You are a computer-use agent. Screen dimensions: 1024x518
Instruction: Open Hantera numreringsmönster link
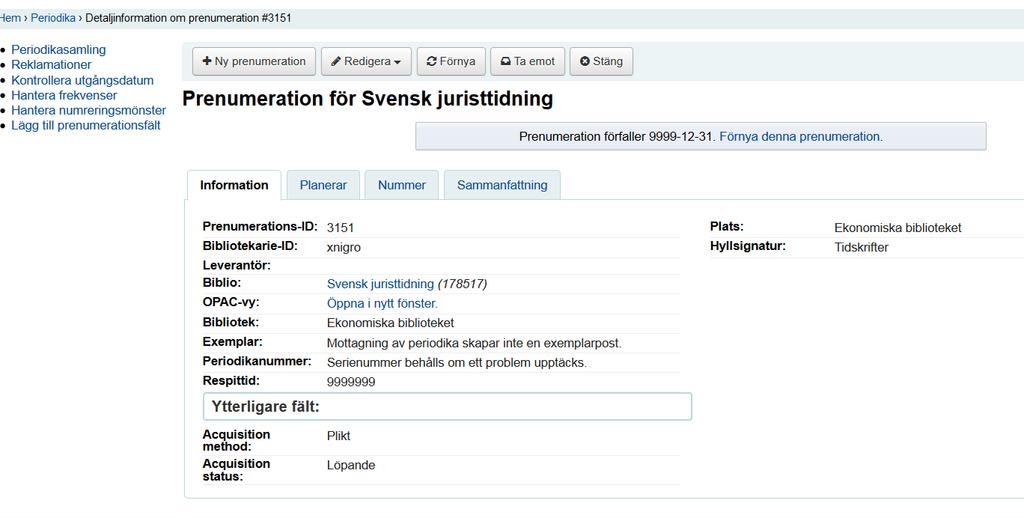pyautogui.click(x=88, y=110)
